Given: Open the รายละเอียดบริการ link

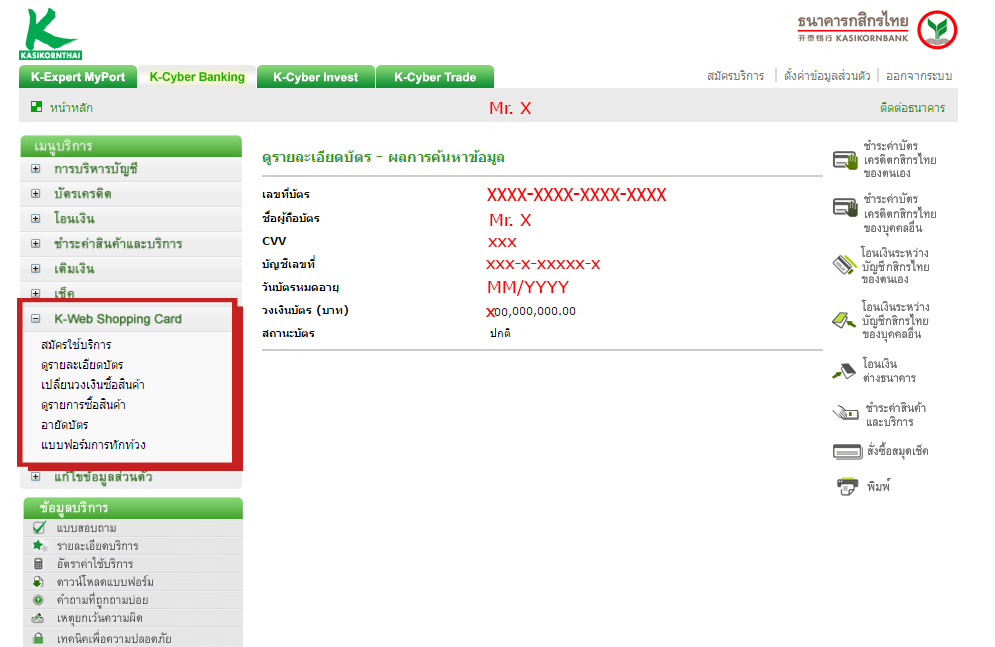Looking at the screenshot, I should click(97, 546).
